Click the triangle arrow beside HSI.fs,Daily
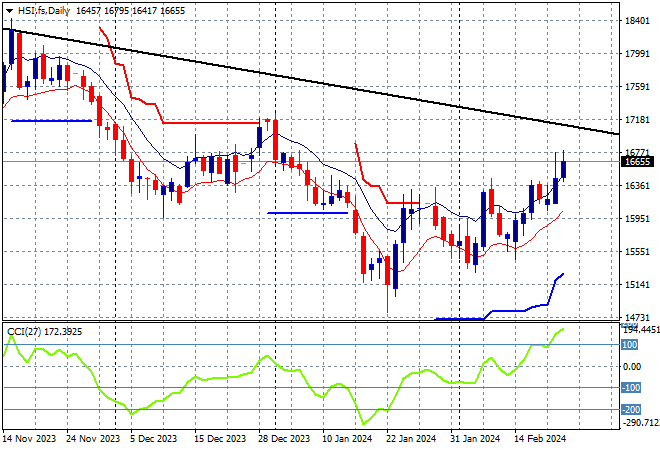The image size is (660, 450). [9, 11]
